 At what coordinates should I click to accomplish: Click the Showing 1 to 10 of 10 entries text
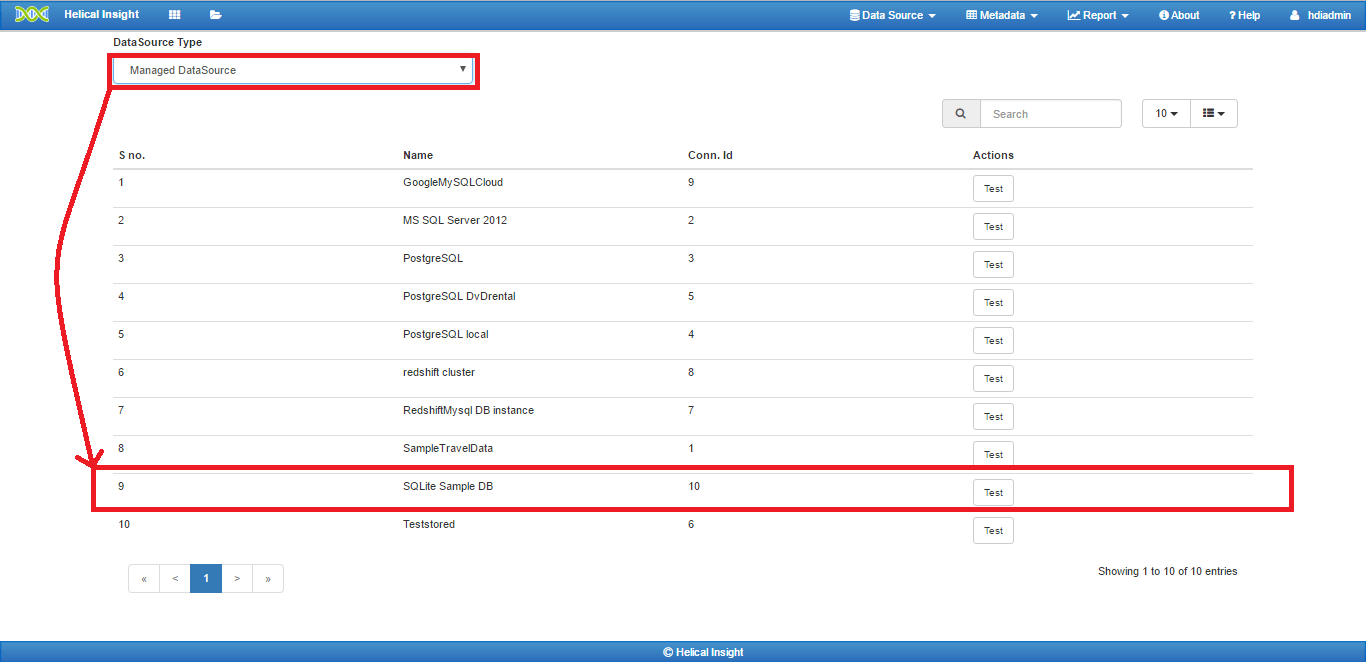pyautogui.click(x=1168, y=571)
